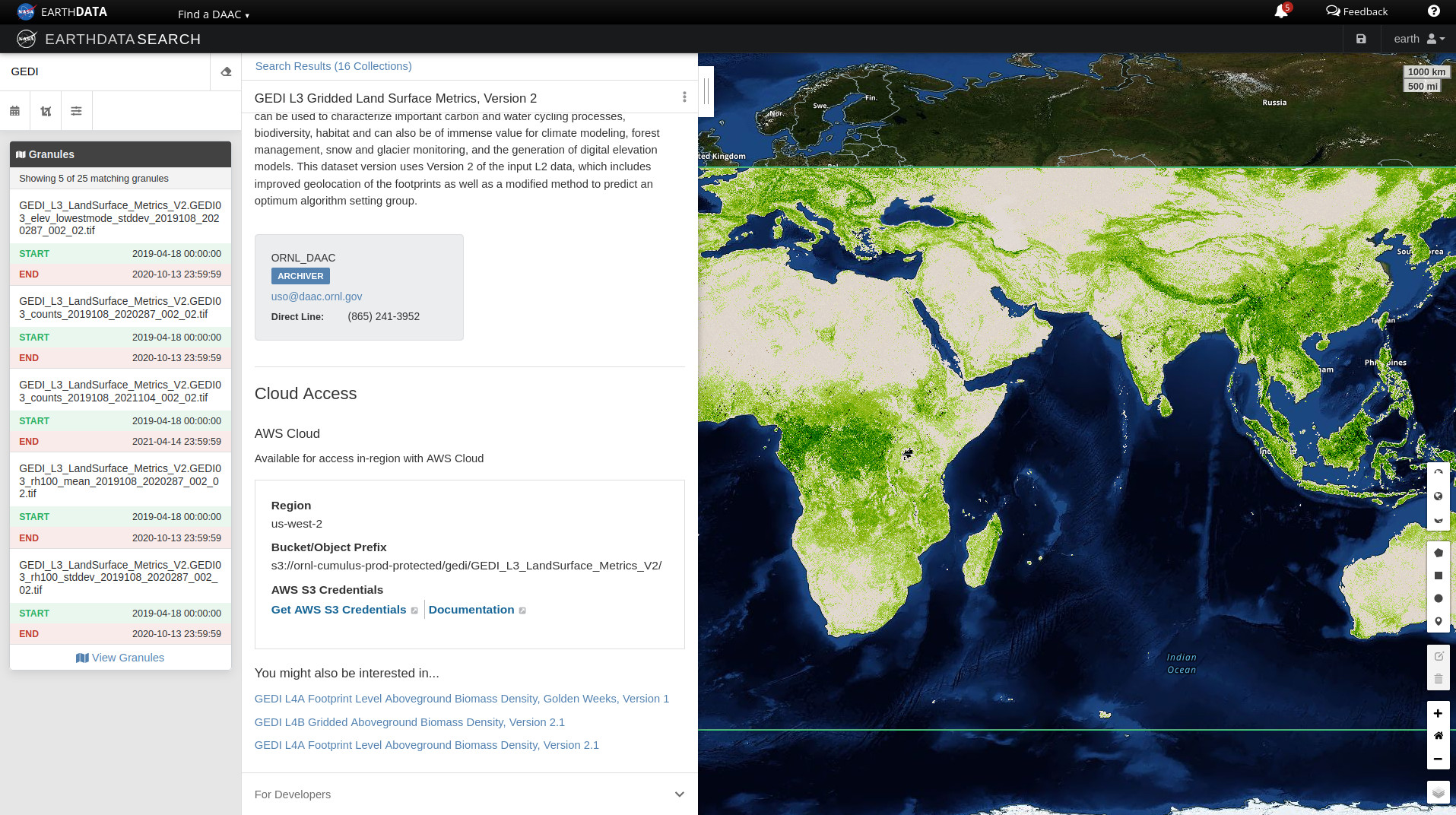1456x815 pixels.
Task: Select the circle drawing tool
Action: (1438, 598)
